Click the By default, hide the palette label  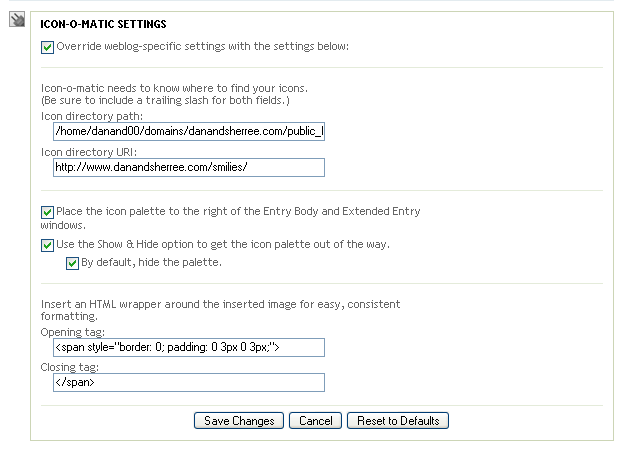click(x=151, y=262)
